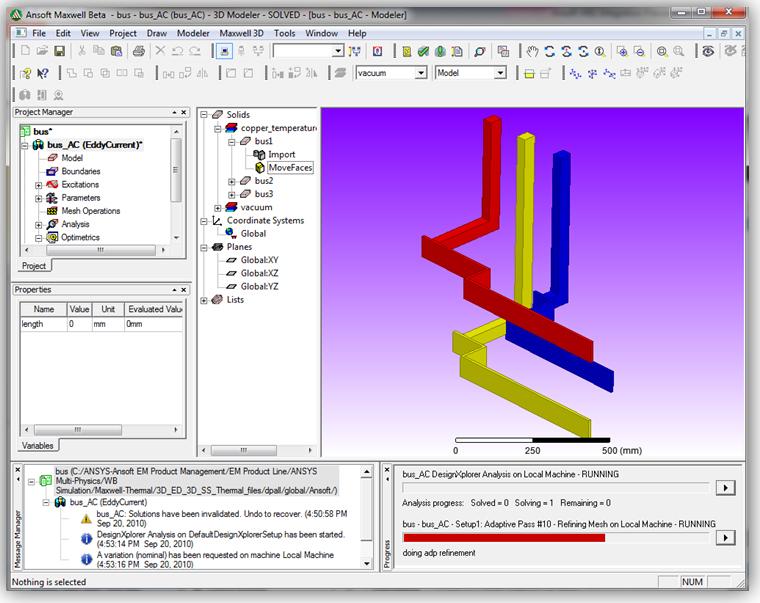
Task: Click the Open file toolbar icon
Action: pos(42,51)
